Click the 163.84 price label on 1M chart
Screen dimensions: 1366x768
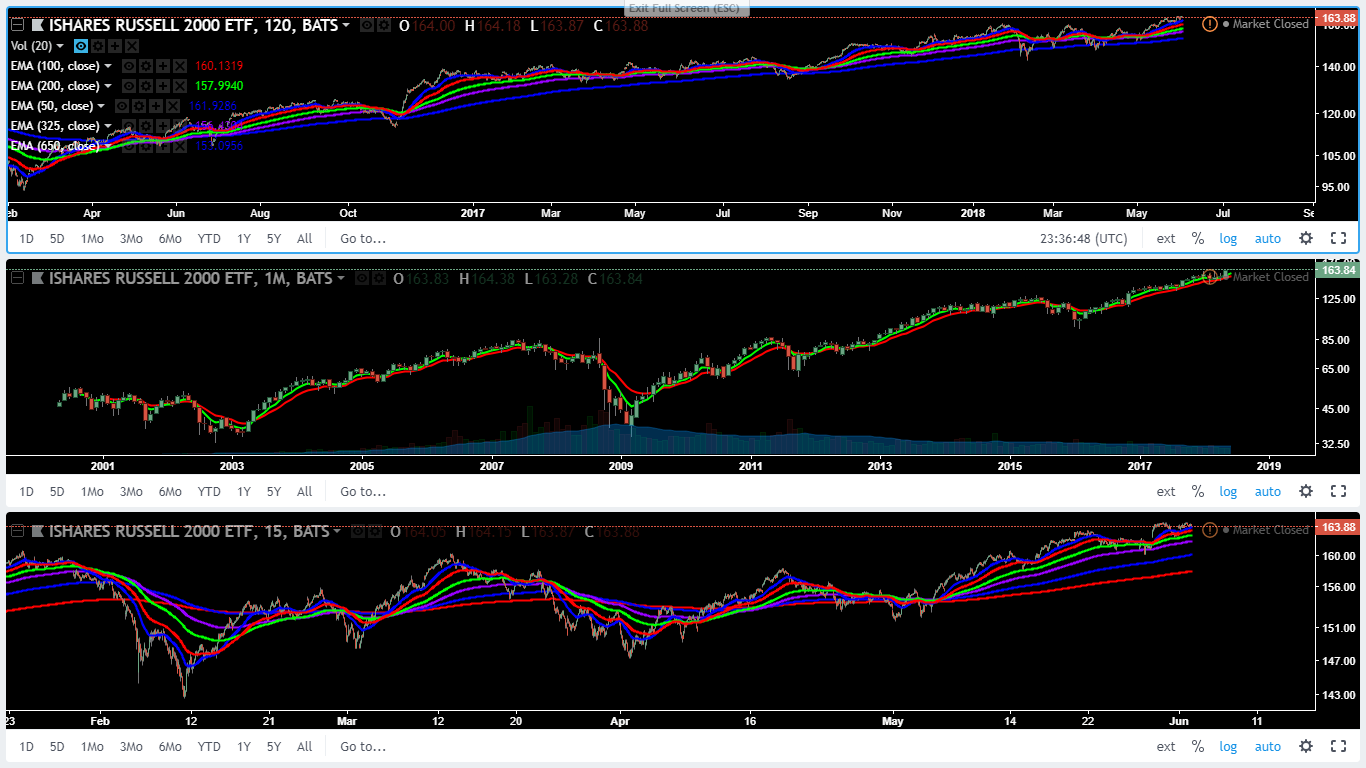(x=1338, y=270)
